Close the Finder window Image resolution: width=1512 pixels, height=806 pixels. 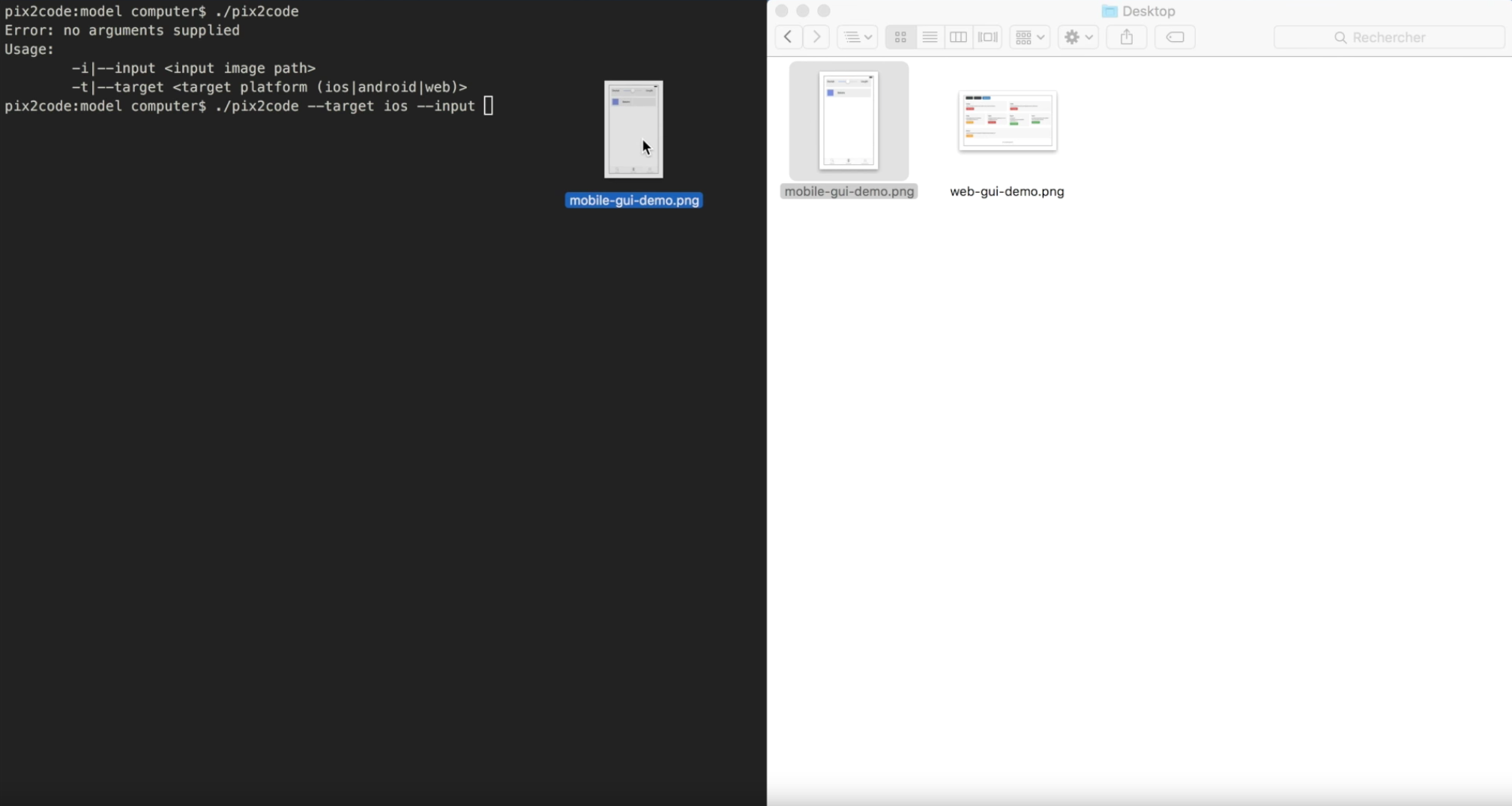tap(782, 10)
